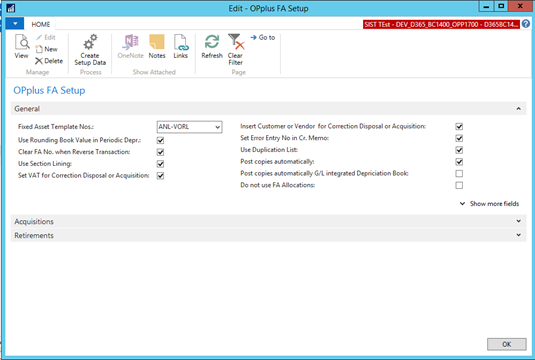
Task: Uncheck Post copies automatically
Action: click(x=459, y=162)
